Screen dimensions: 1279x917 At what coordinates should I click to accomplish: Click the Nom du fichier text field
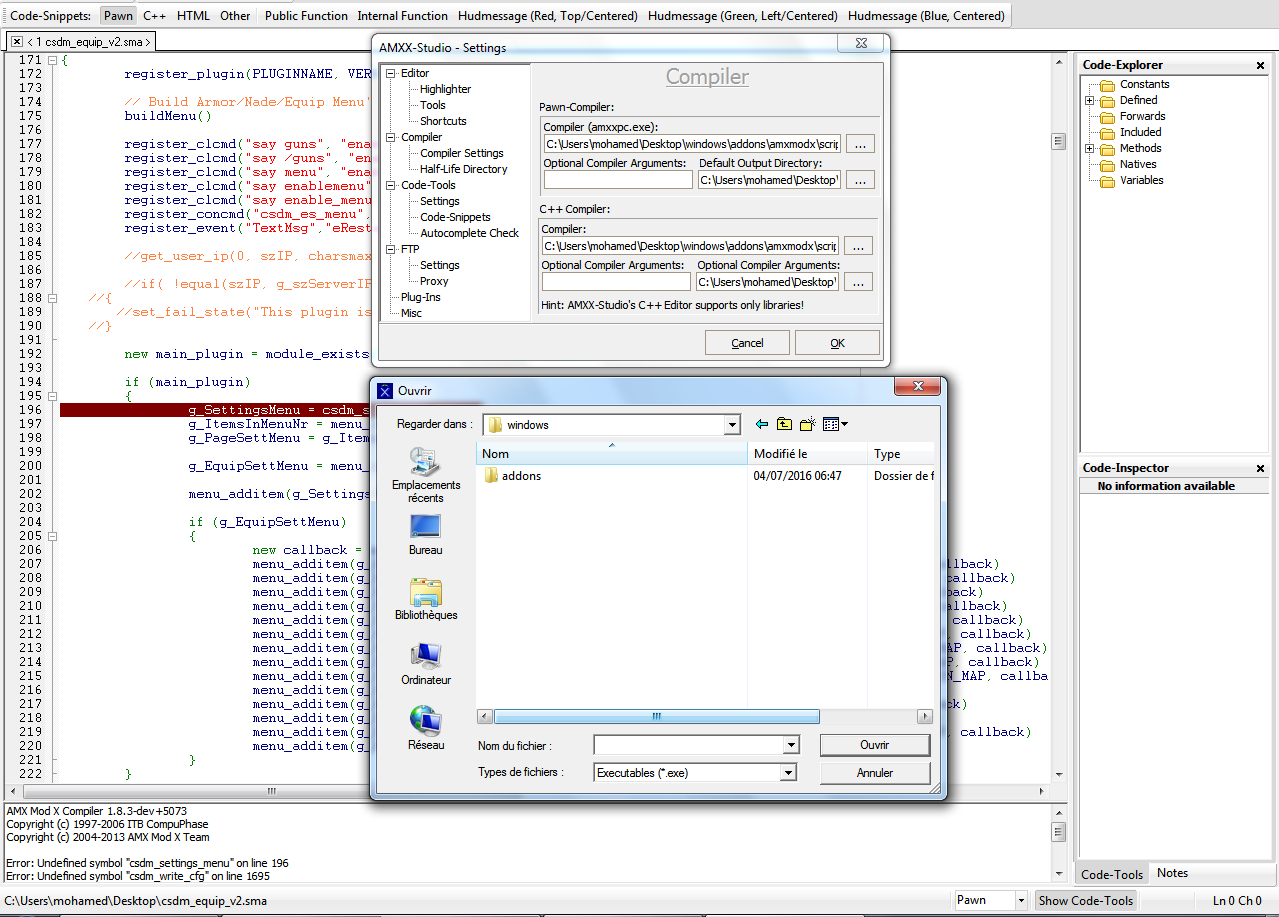(689, 745)
